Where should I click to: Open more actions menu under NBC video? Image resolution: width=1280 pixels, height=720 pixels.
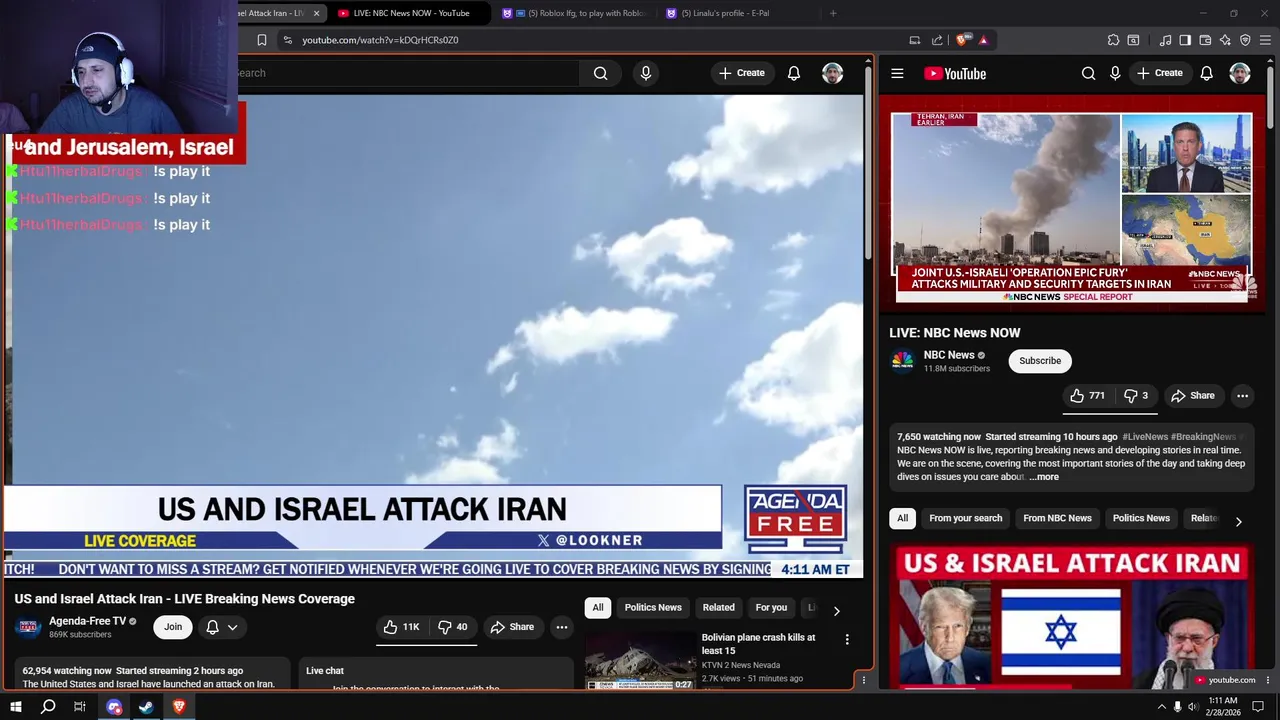tap(1242, 396)
